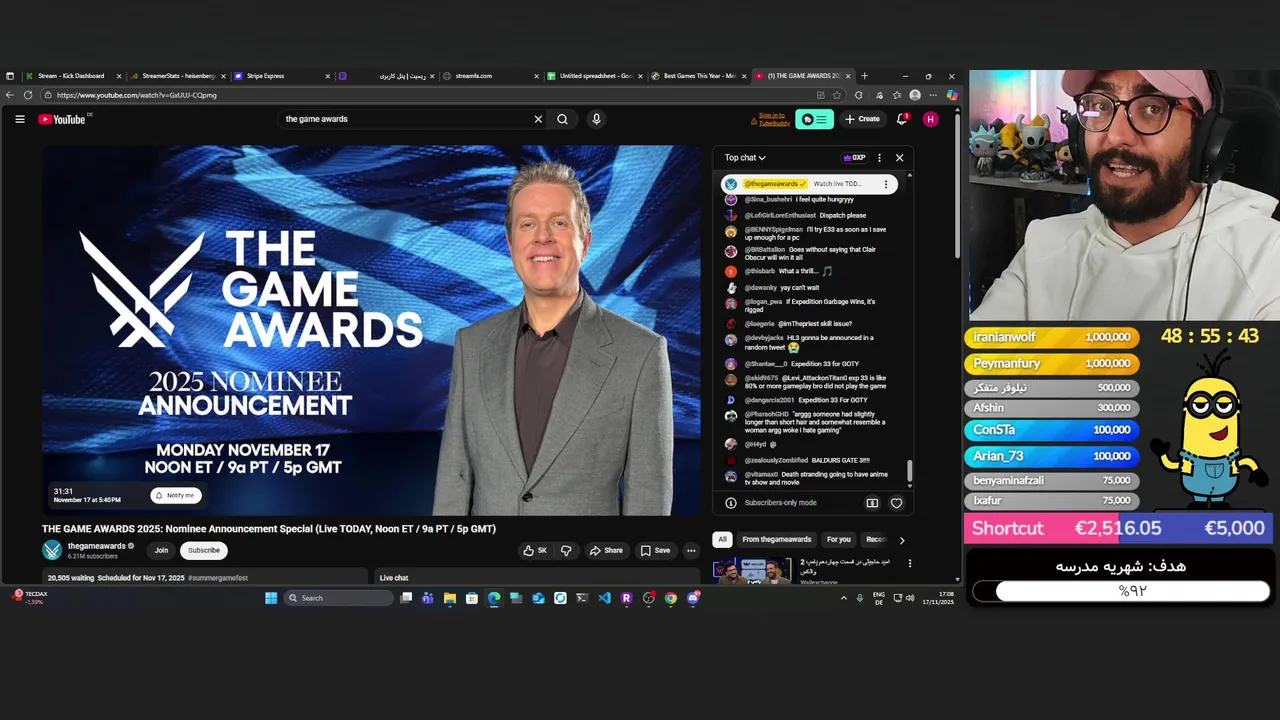This screenshot has height=720, width=1280.
Task: Click the Join membership button
Action: point(161,550)
